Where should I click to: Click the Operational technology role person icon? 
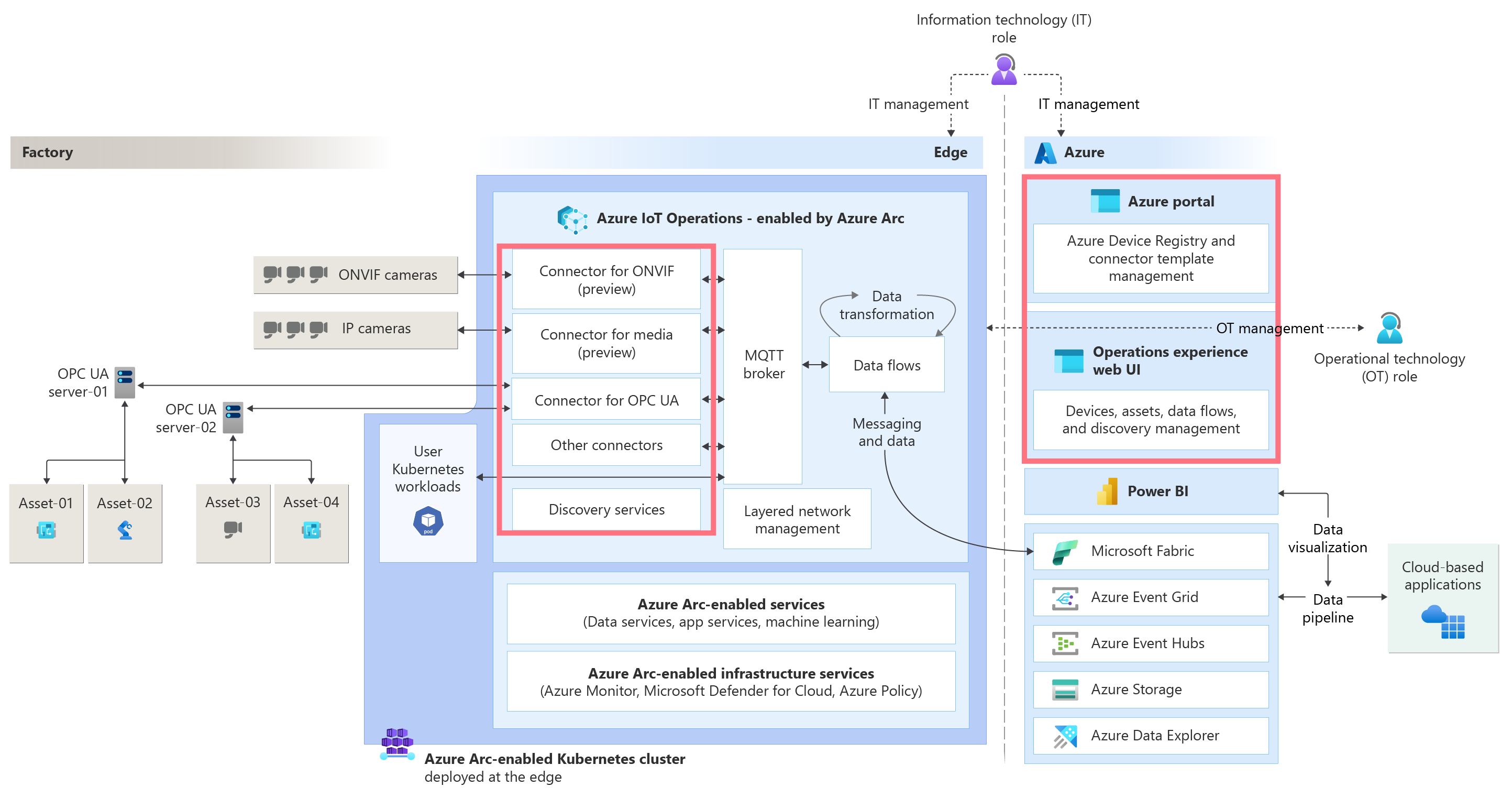click(x=1389, y=328)
